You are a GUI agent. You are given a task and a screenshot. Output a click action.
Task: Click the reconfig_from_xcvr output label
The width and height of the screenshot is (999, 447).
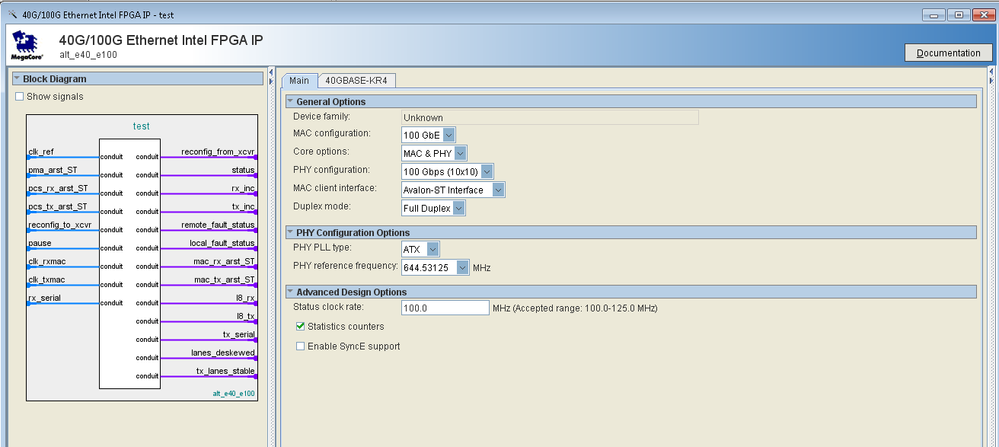(x=218, y=152)
